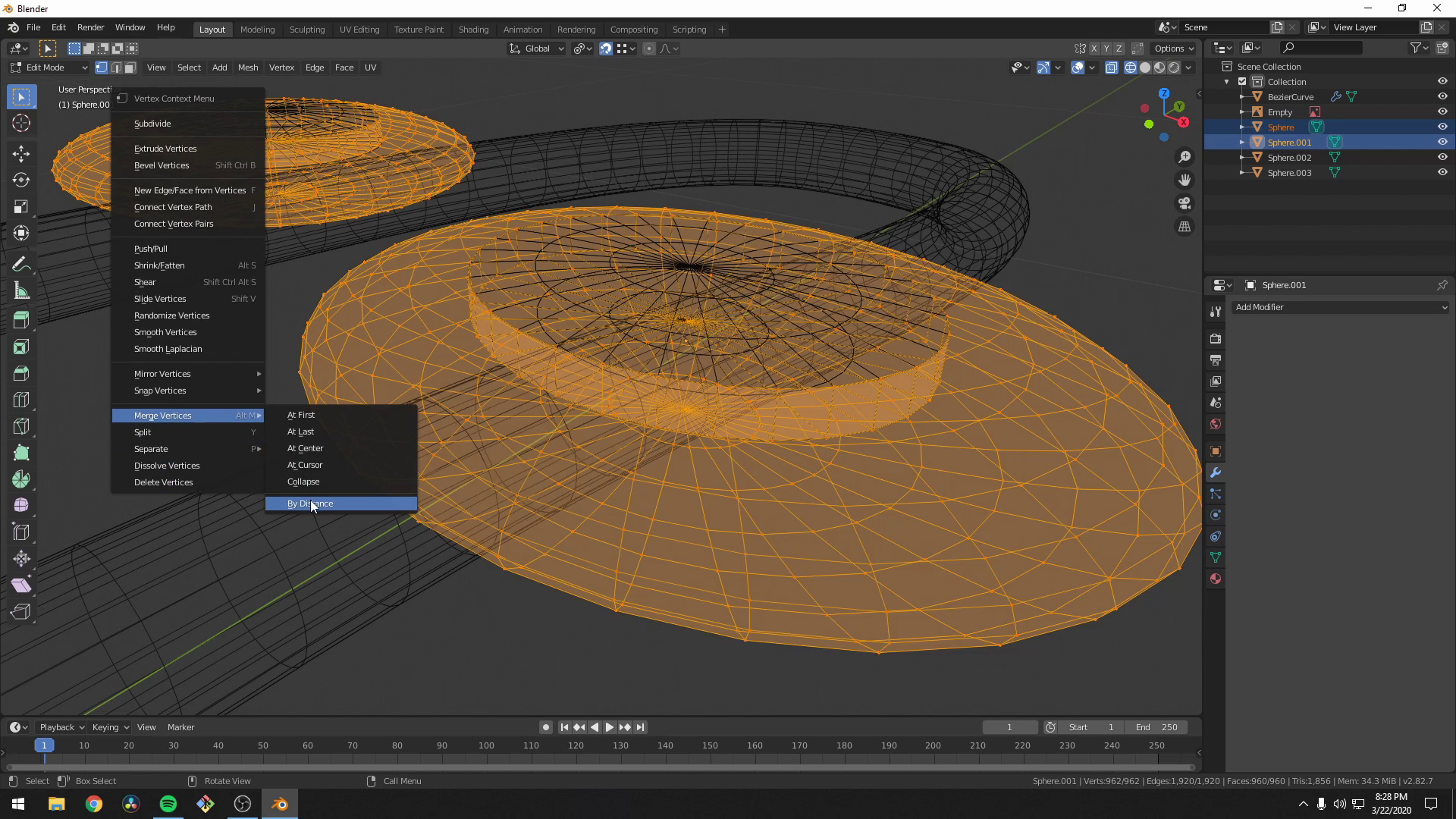Enable proportional editing

(x=649, y=48)
